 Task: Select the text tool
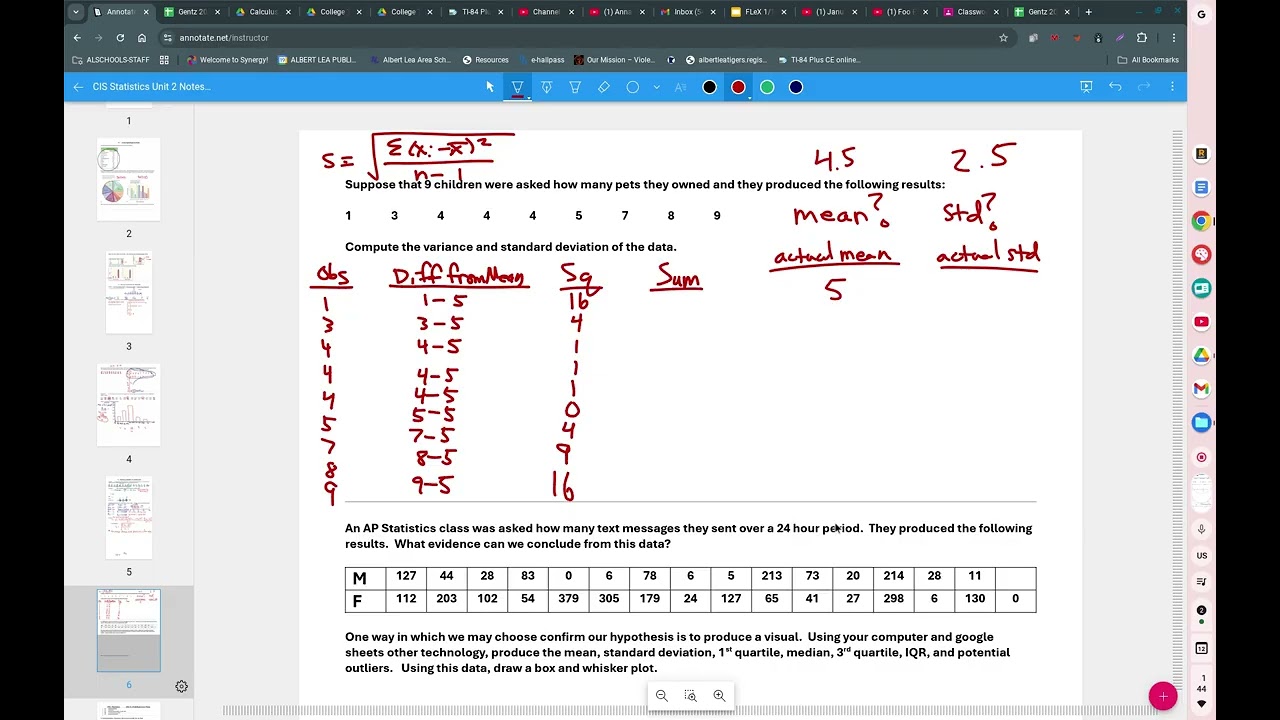coord(680,87)
